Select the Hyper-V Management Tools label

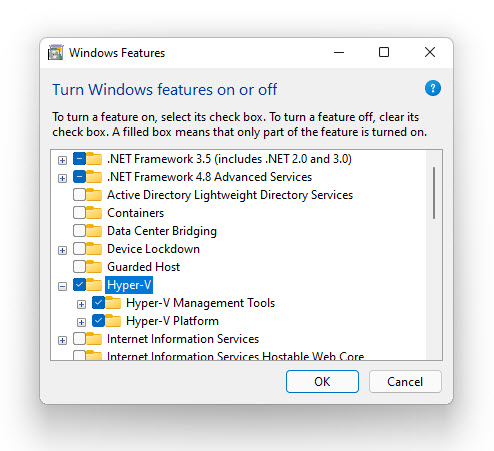coord(201,303)
